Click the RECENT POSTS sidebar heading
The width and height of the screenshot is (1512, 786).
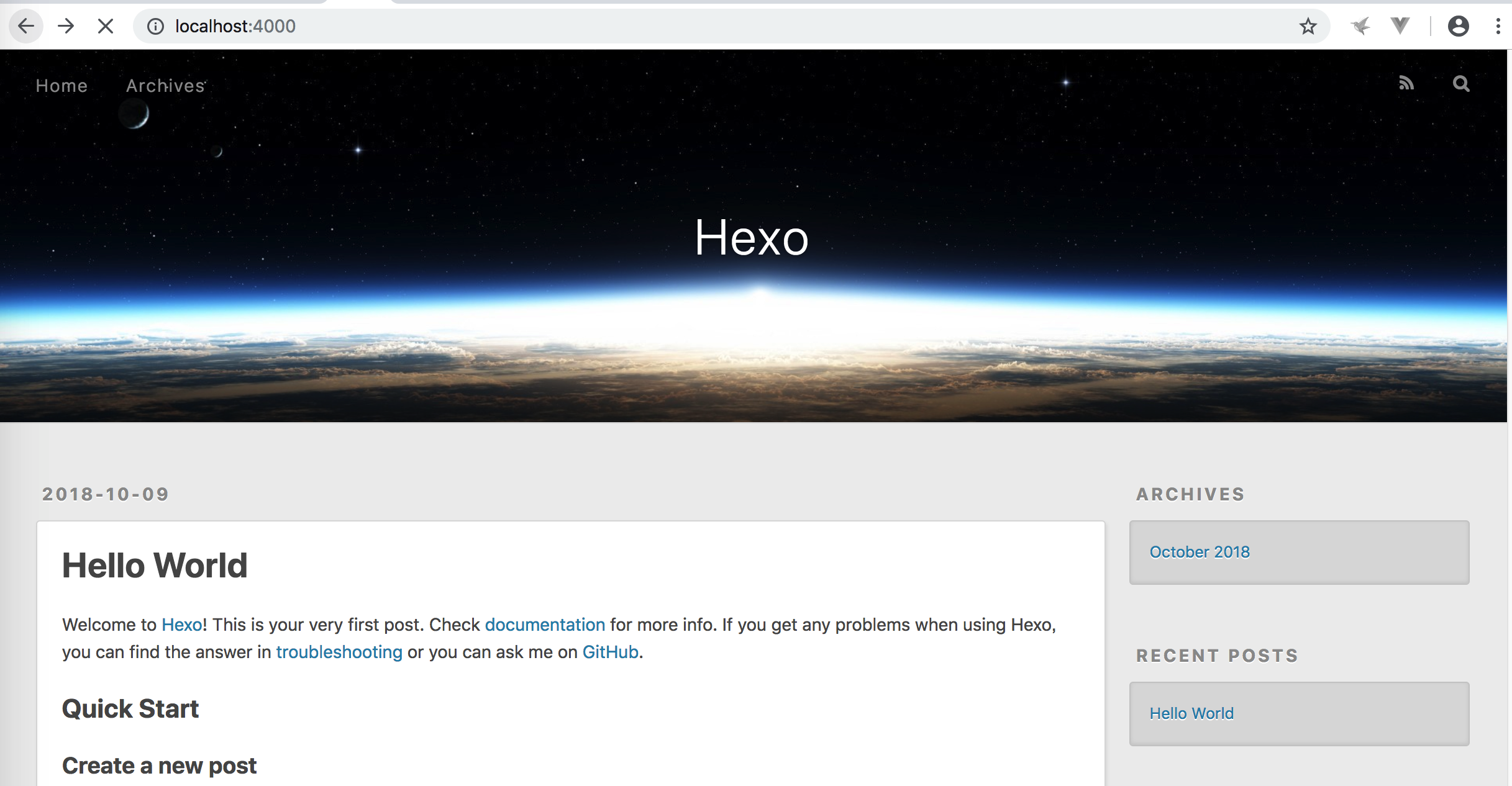pos(1218,656)
